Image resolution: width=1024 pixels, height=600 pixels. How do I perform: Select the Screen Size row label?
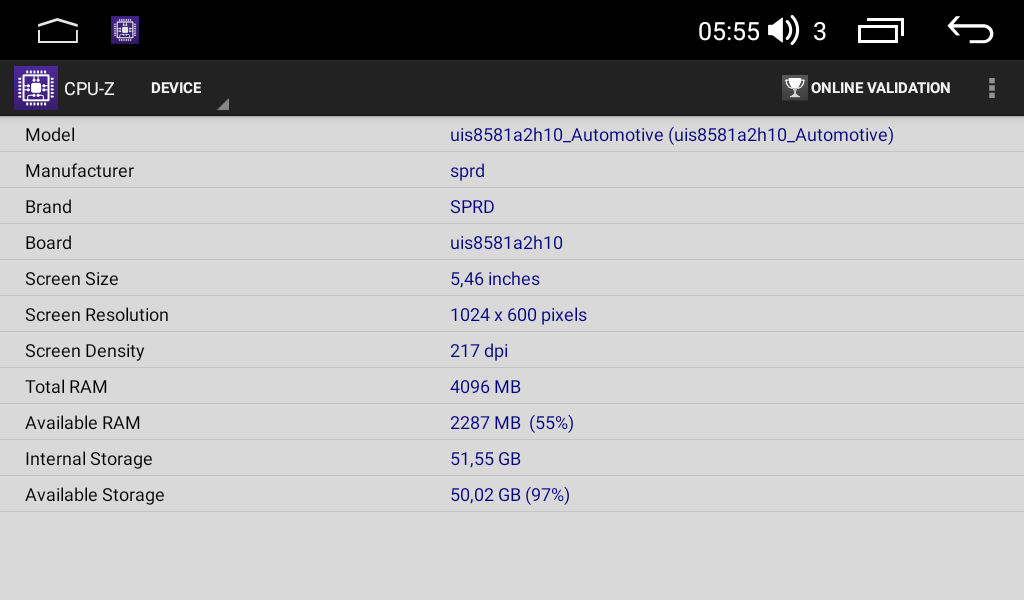(x=72, y=279)
